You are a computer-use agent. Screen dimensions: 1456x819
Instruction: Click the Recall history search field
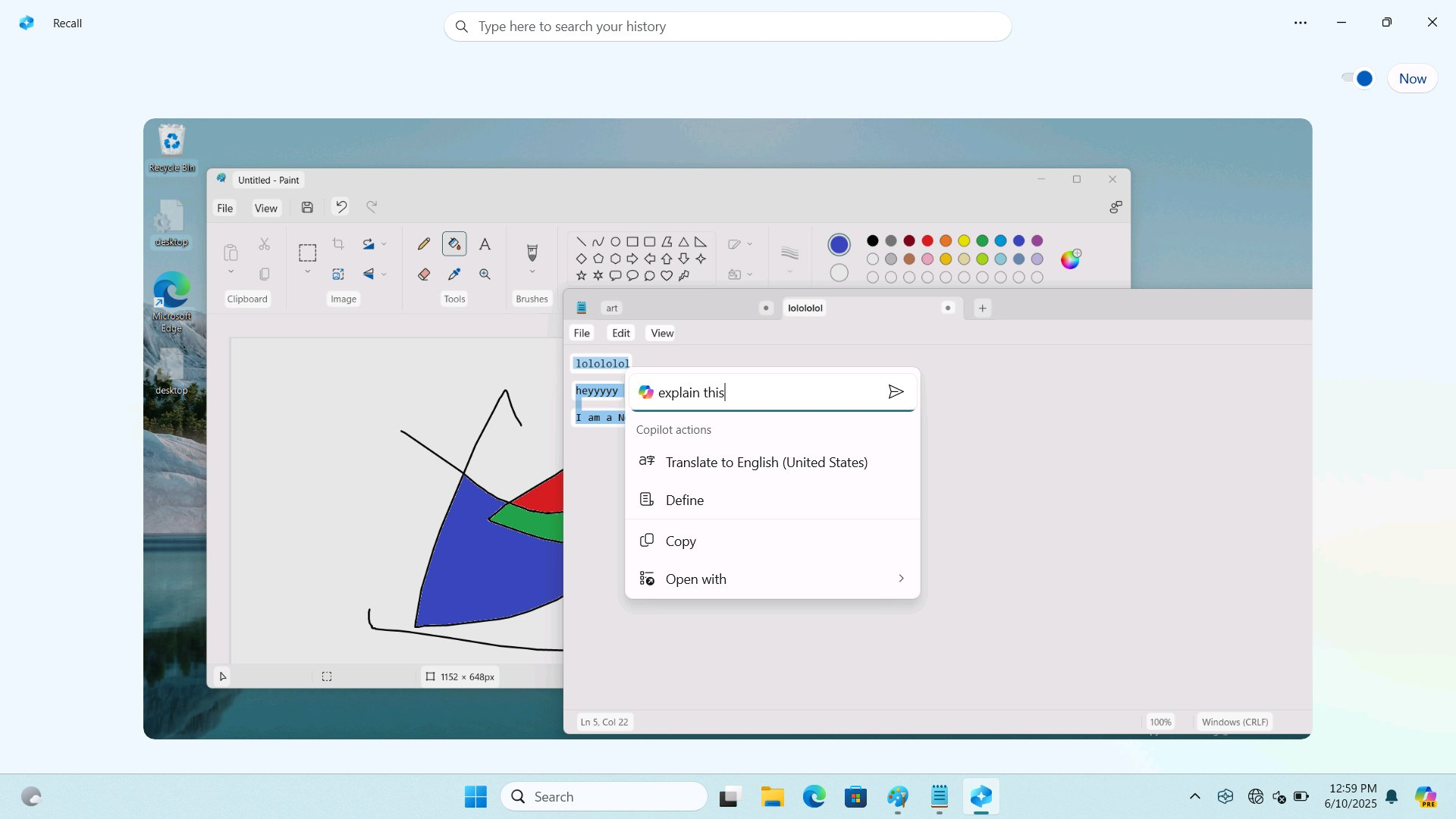click(x=728, y=27)
